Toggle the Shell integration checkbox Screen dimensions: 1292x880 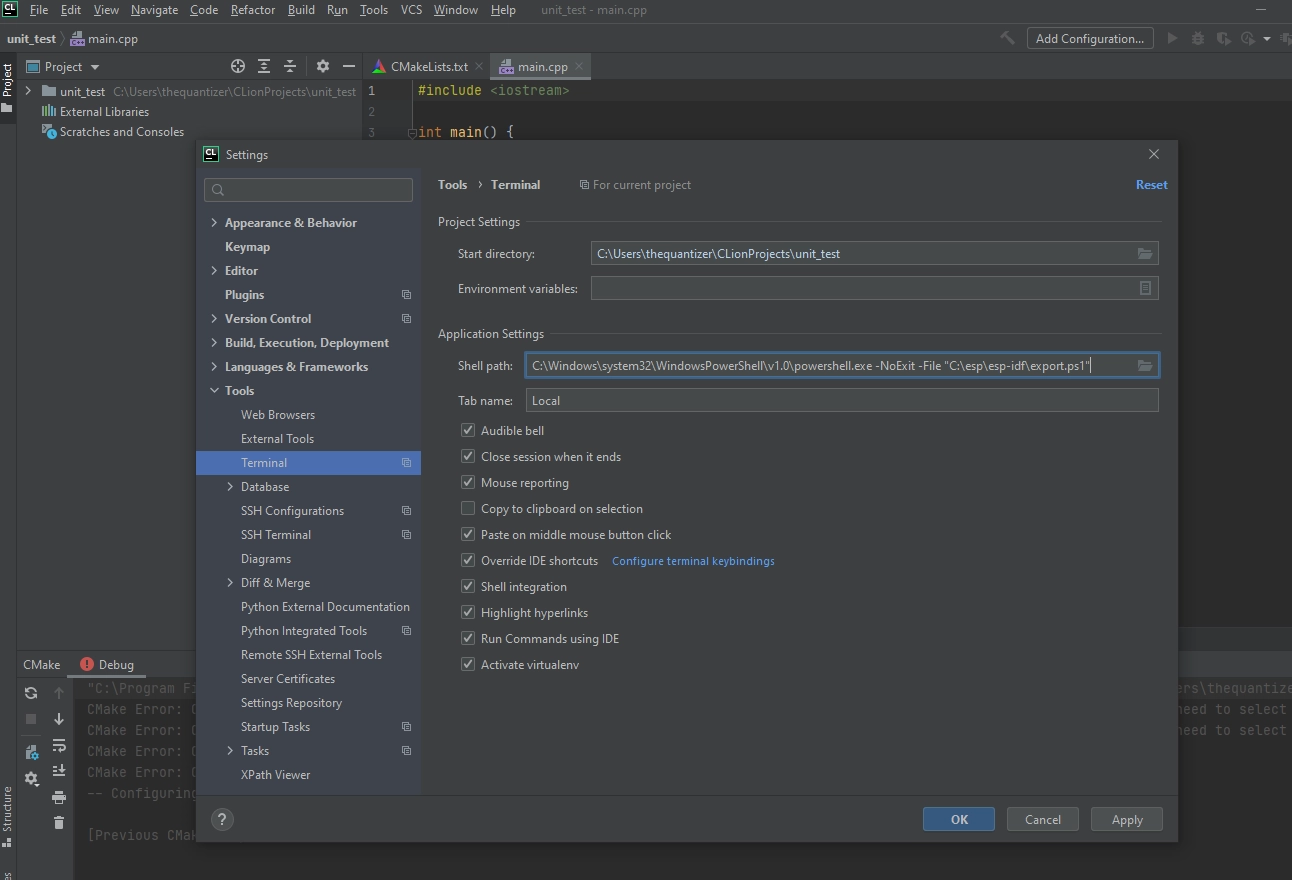[x=468, y=586]
